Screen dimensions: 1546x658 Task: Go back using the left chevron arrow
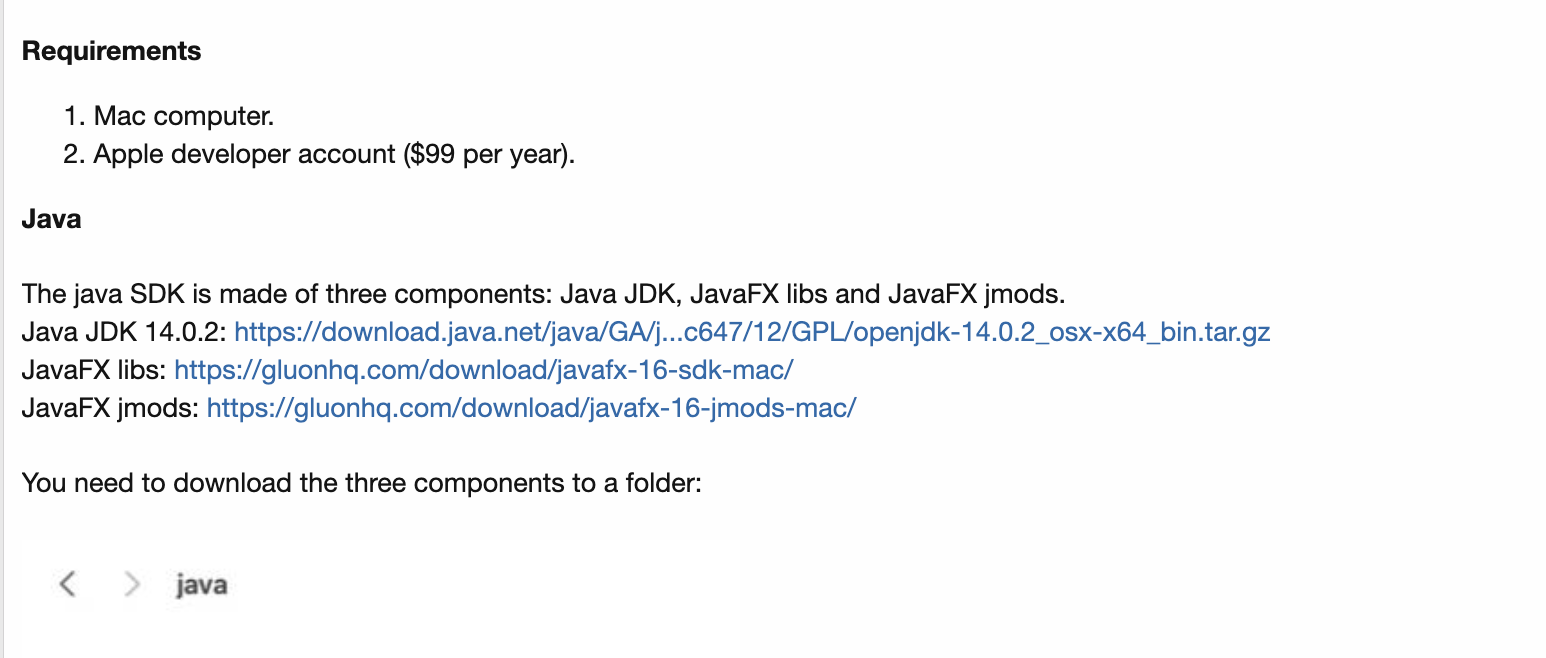[x=68, y=584]
